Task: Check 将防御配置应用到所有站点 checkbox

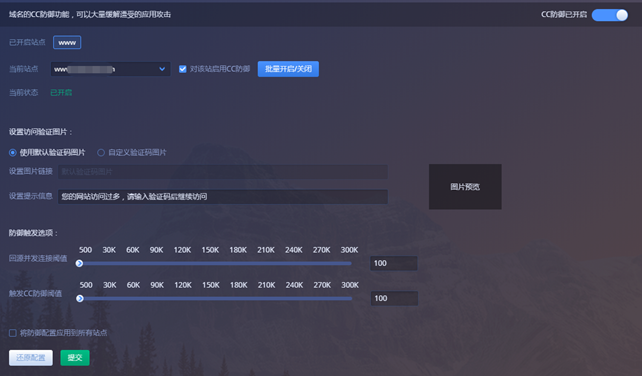Action: pos(13,333)
